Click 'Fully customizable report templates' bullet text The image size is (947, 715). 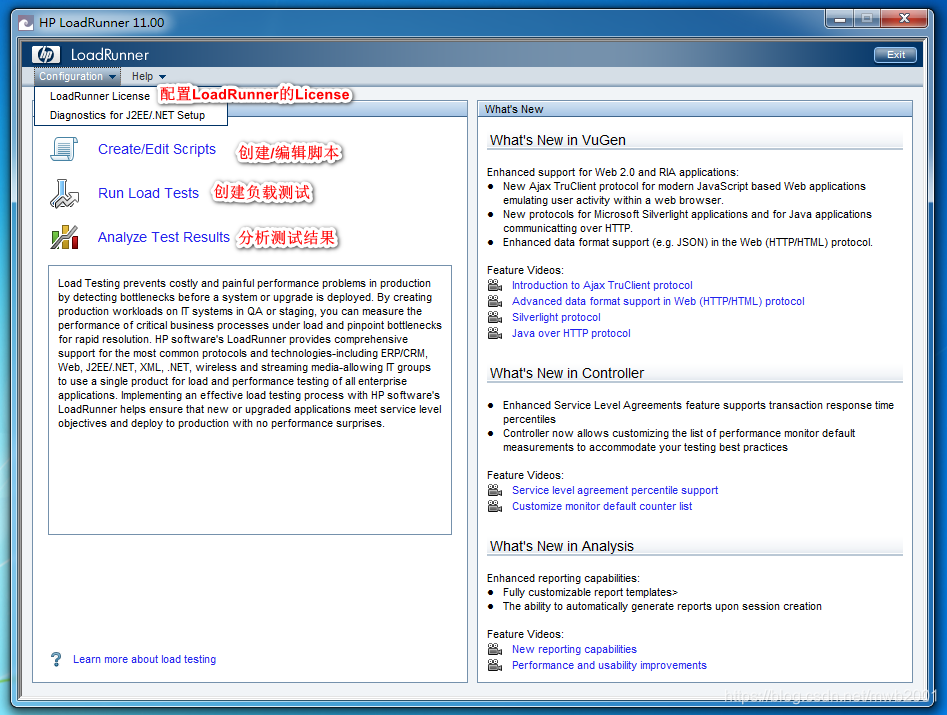590,592
